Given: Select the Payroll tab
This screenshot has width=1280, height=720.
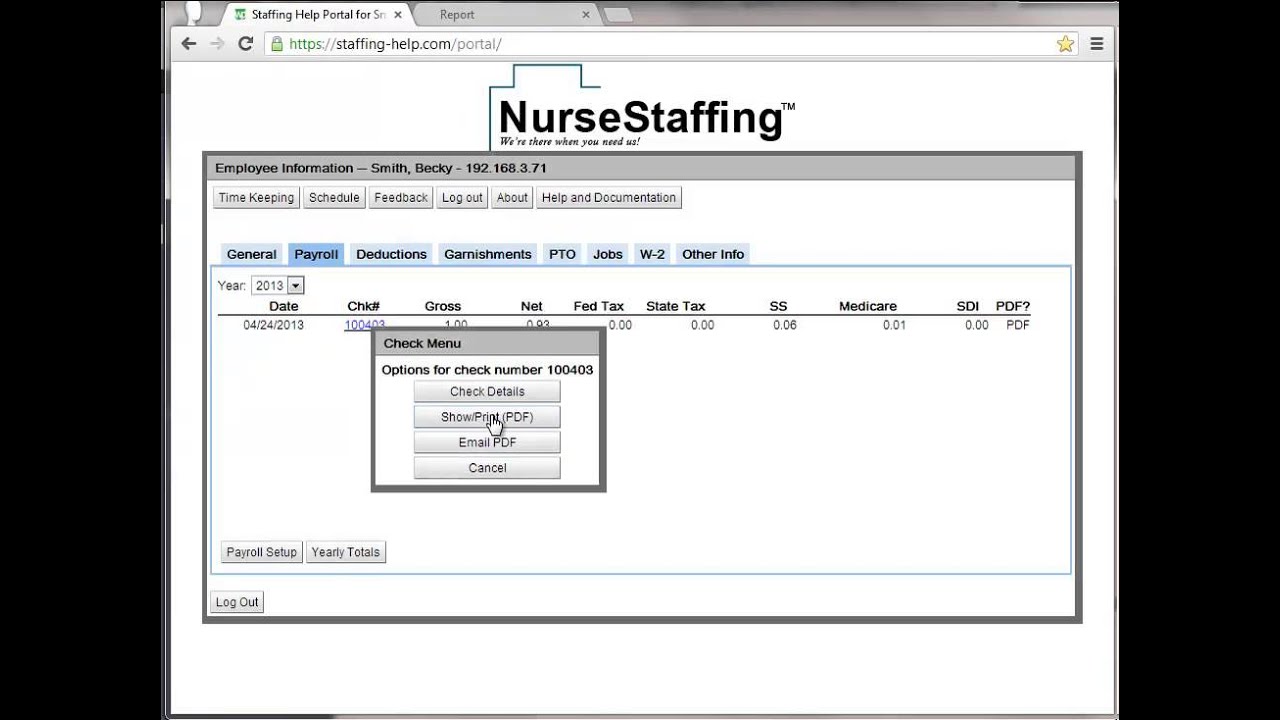Looking at the screenshot, I should (316, 254).
